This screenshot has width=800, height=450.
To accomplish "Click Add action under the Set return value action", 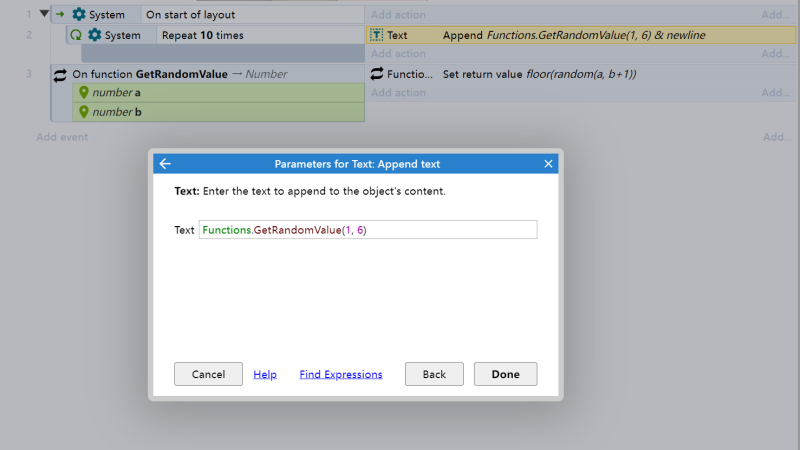I will coord(398,92).
